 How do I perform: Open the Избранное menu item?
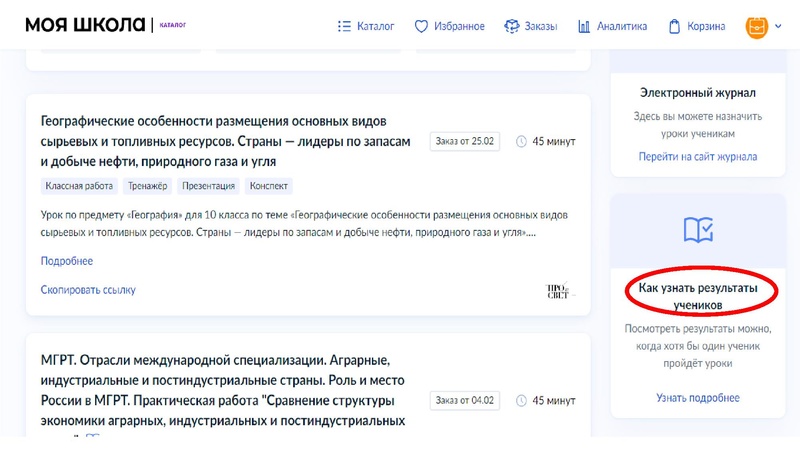(459, 26)
